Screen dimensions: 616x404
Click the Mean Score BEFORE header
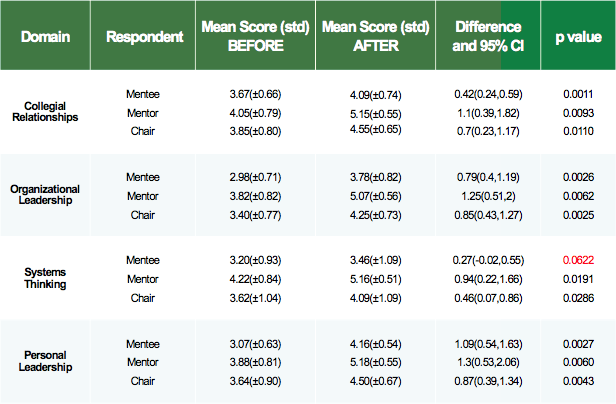(256, 37)
